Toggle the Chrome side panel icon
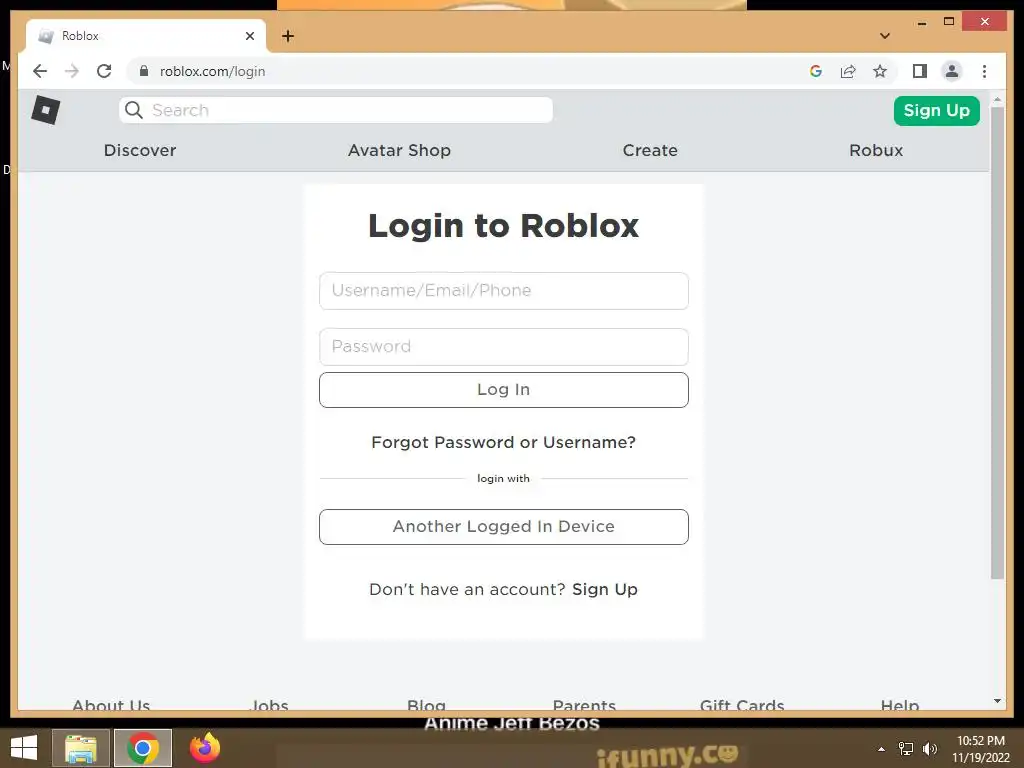This screenshot has height=768, width=1024. 920,71
